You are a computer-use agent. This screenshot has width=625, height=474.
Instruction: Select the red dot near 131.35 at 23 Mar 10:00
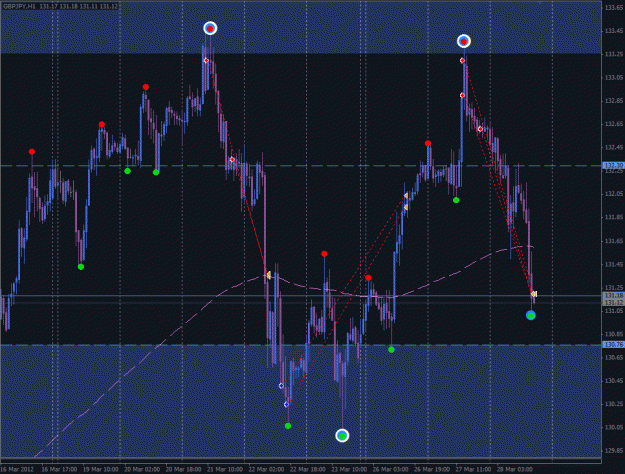pyautogui.click(x=368, y=277)
